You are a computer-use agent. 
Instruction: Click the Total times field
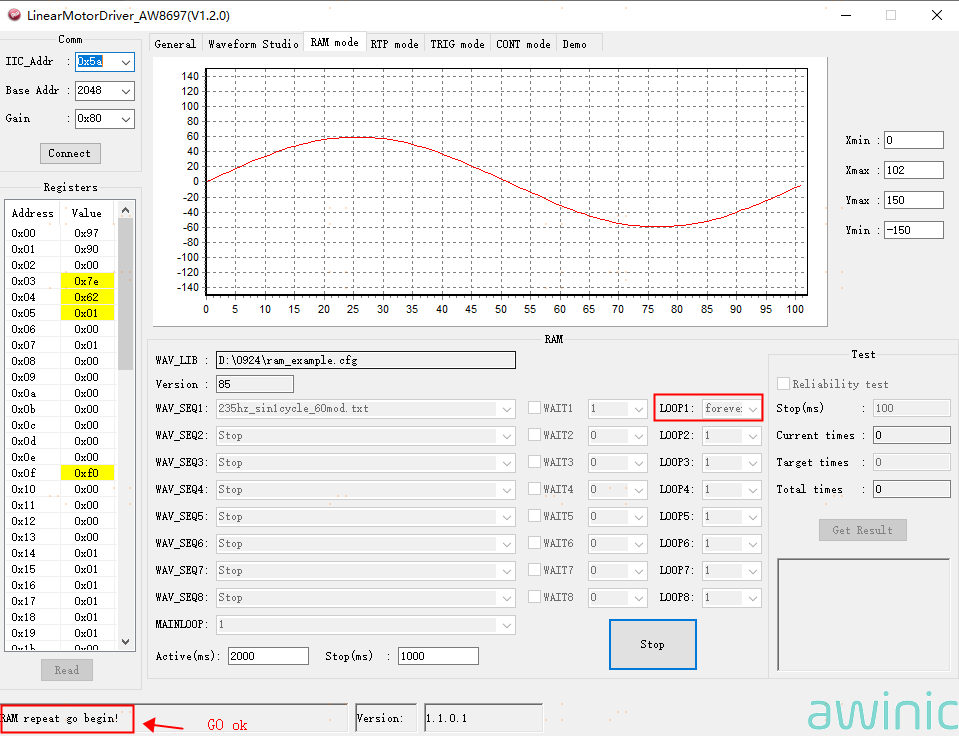(x=912, y=489)
